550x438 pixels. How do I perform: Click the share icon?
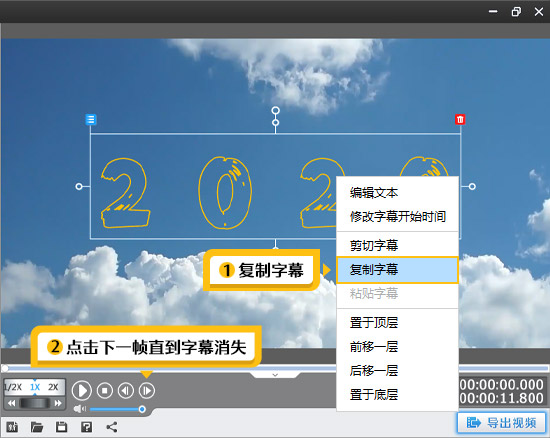click(112, 427)
